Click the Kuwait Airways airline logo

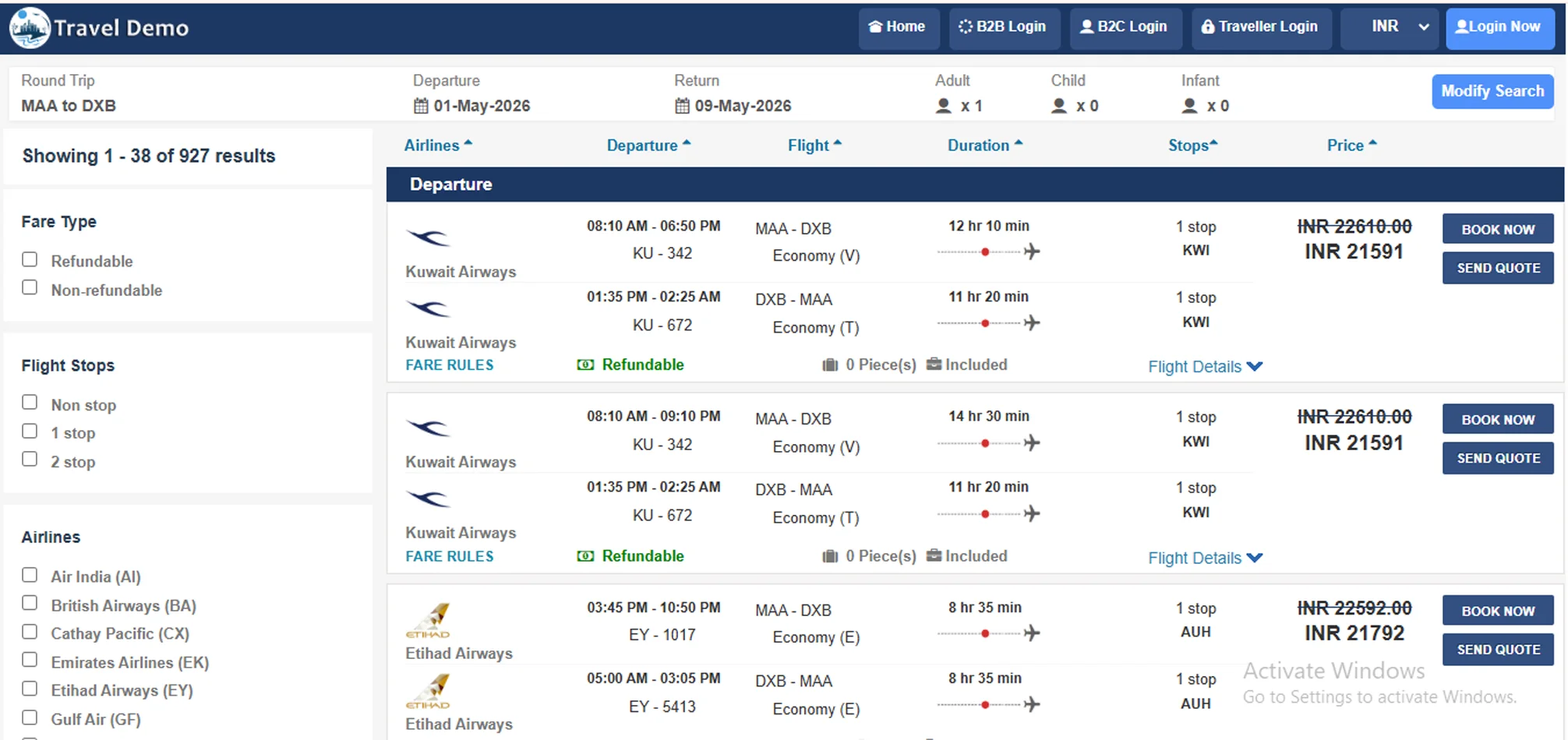[427, 238]
